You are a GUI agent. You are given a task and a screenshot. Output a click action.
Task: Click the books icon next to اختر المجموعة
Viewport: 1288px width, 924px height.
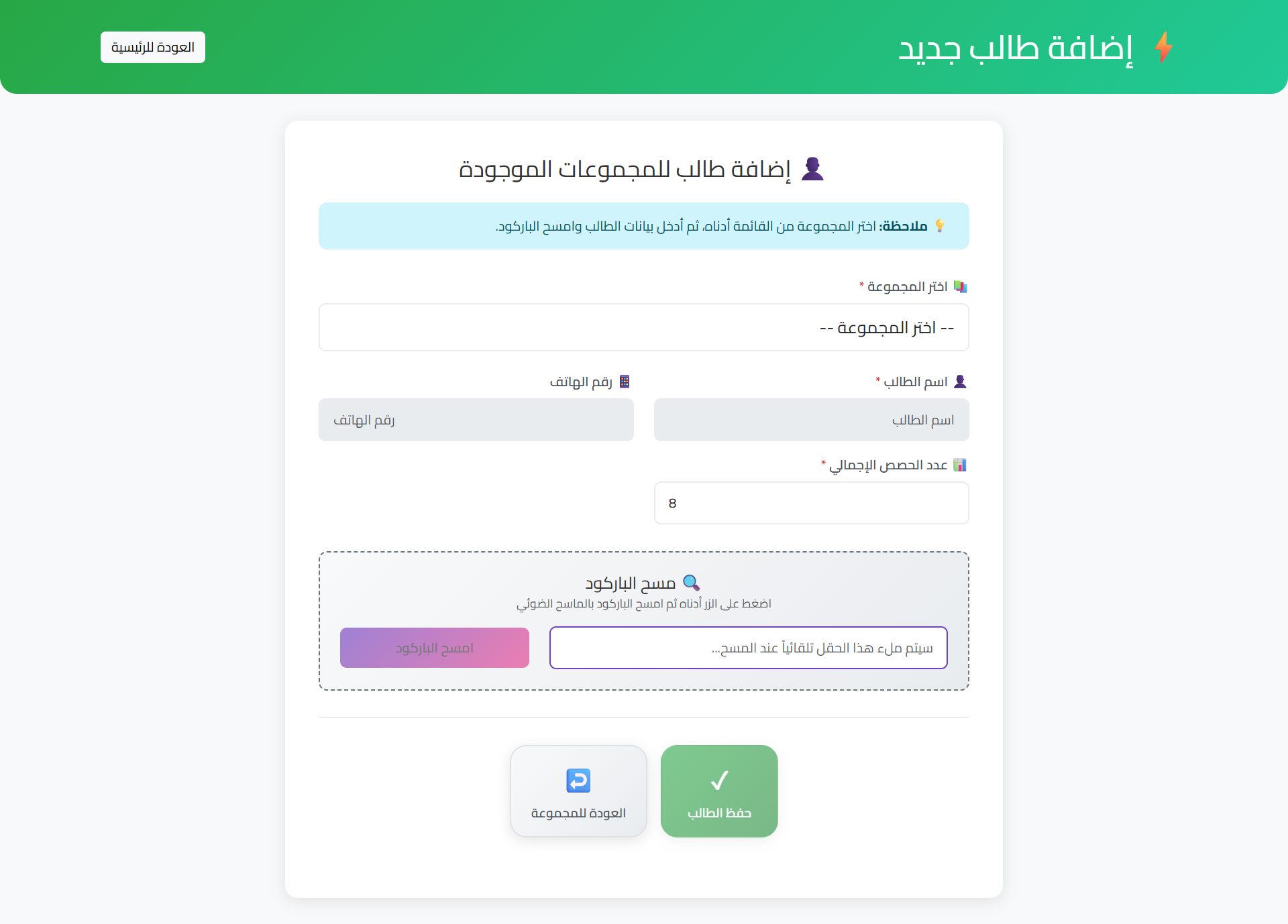961,287
